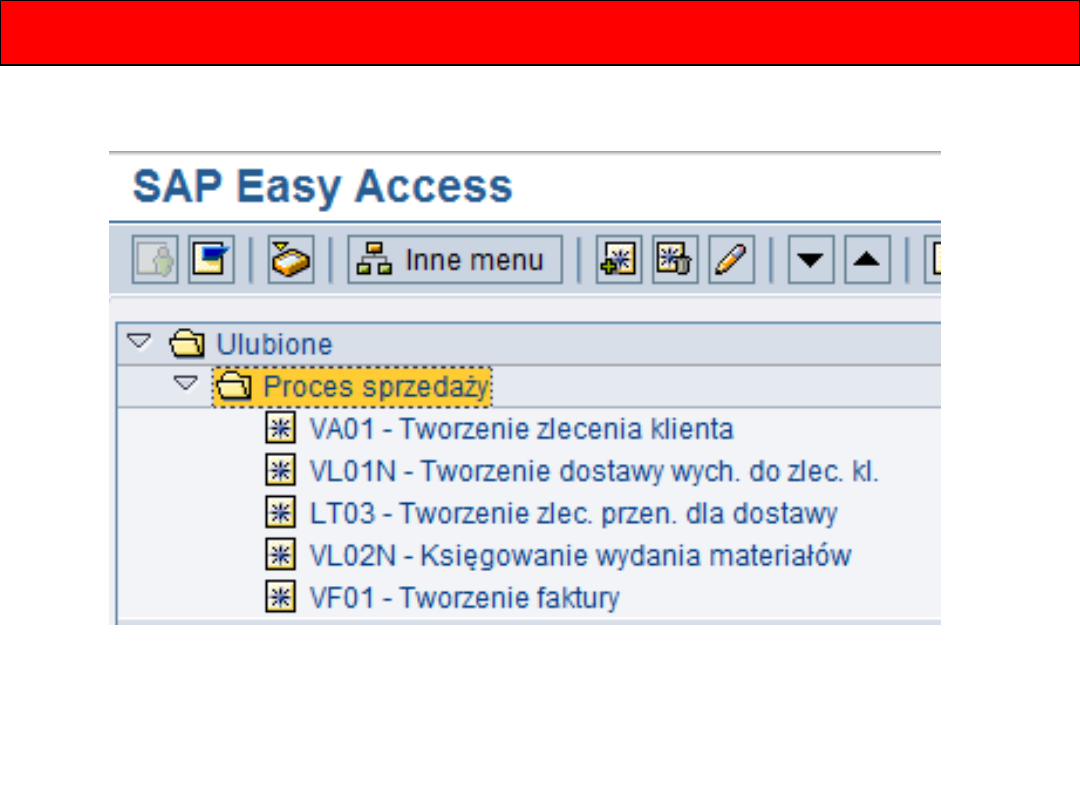The image size is (1080, 810).
Task: Open SAP Business Workplace icon
Action: [x=291, y=261]
